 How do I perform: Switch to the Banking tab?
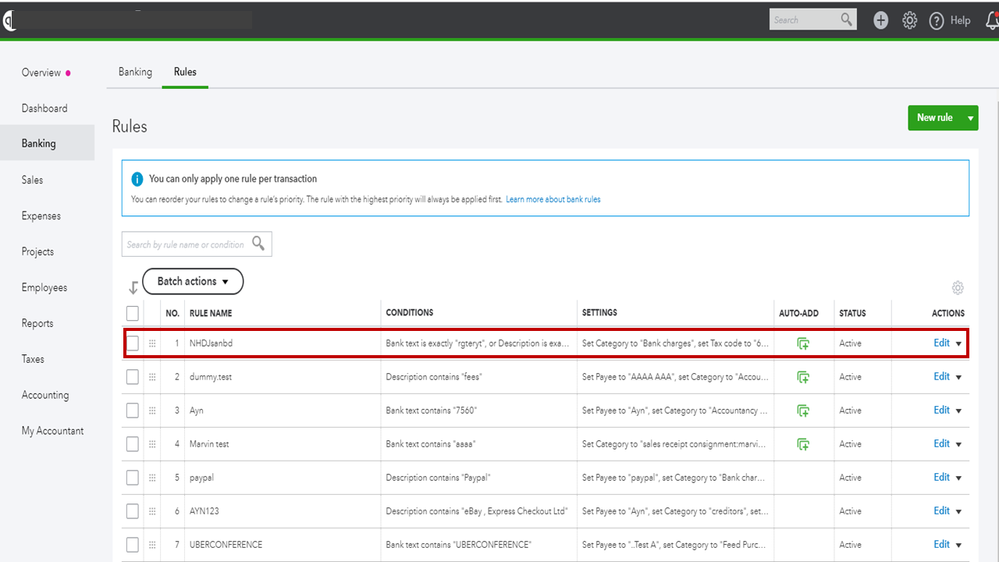[135, 72]
